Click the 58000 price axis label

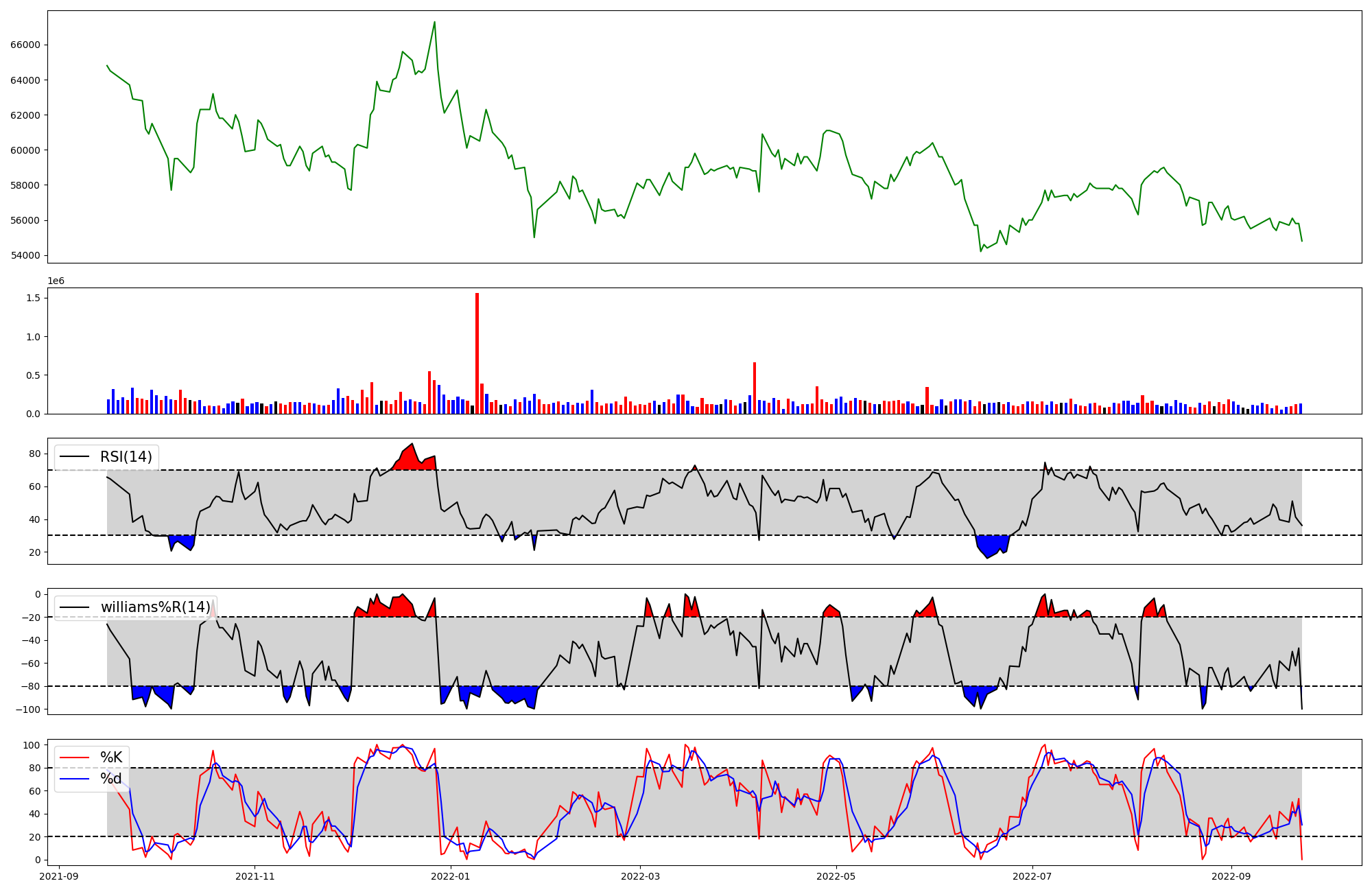(x=27, y=185)
